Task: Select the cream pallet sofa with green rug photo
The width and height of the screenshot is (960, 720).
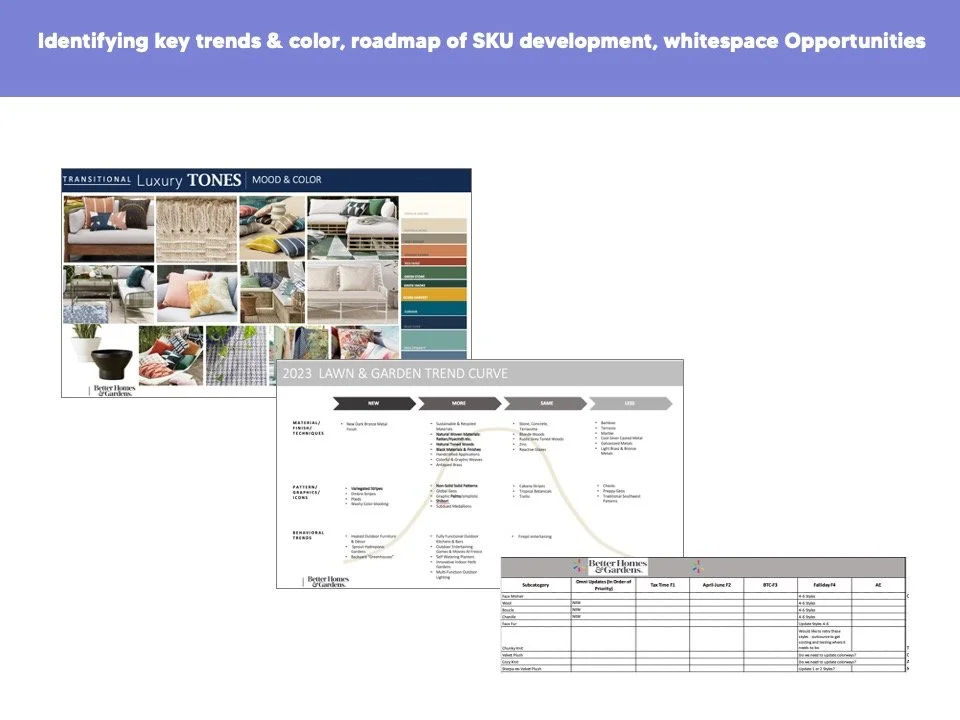Action: [x=353, y=228]
